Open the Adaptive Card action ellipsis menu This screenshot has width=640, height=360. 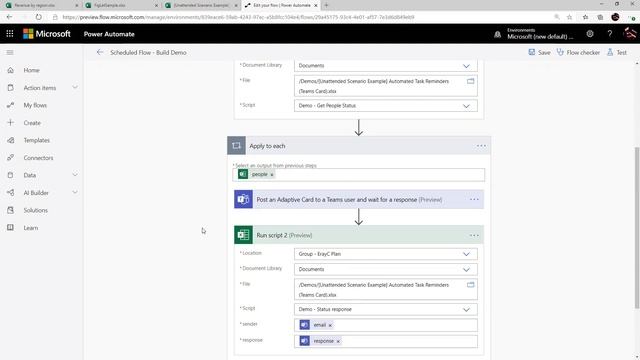[x=474, y=200]
